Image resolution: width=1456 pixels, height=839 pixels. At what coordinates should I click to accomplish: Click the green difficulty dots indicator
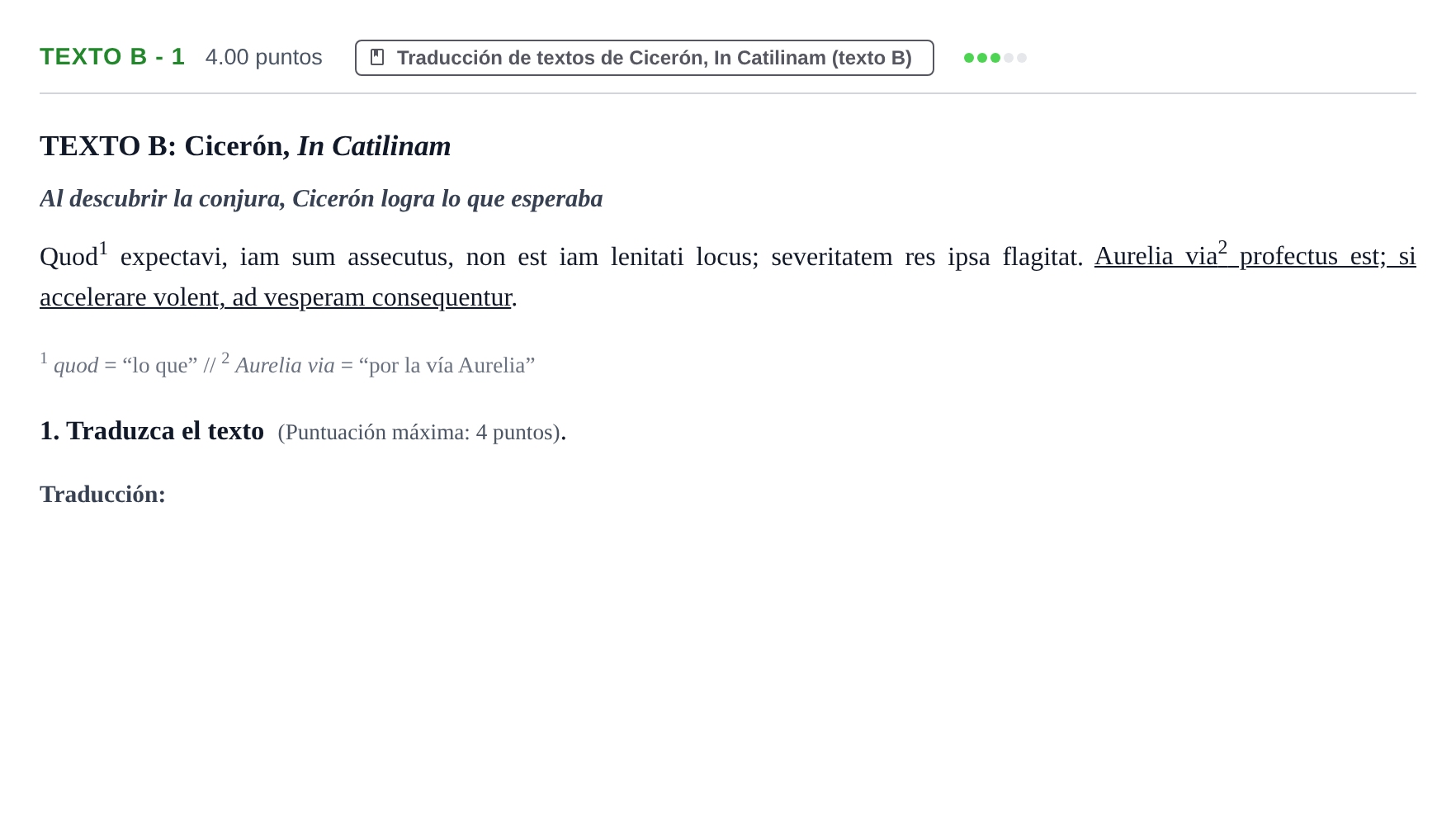995,58
